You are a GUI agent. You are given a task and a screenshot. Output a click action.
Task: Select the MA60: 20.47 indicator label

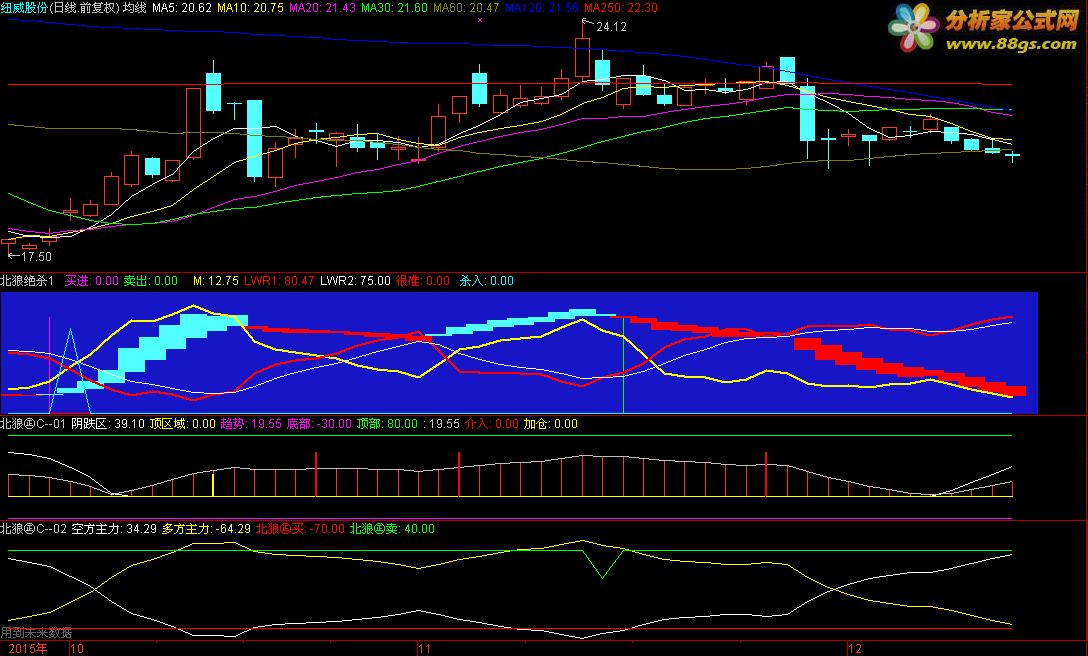coord(466,8)
